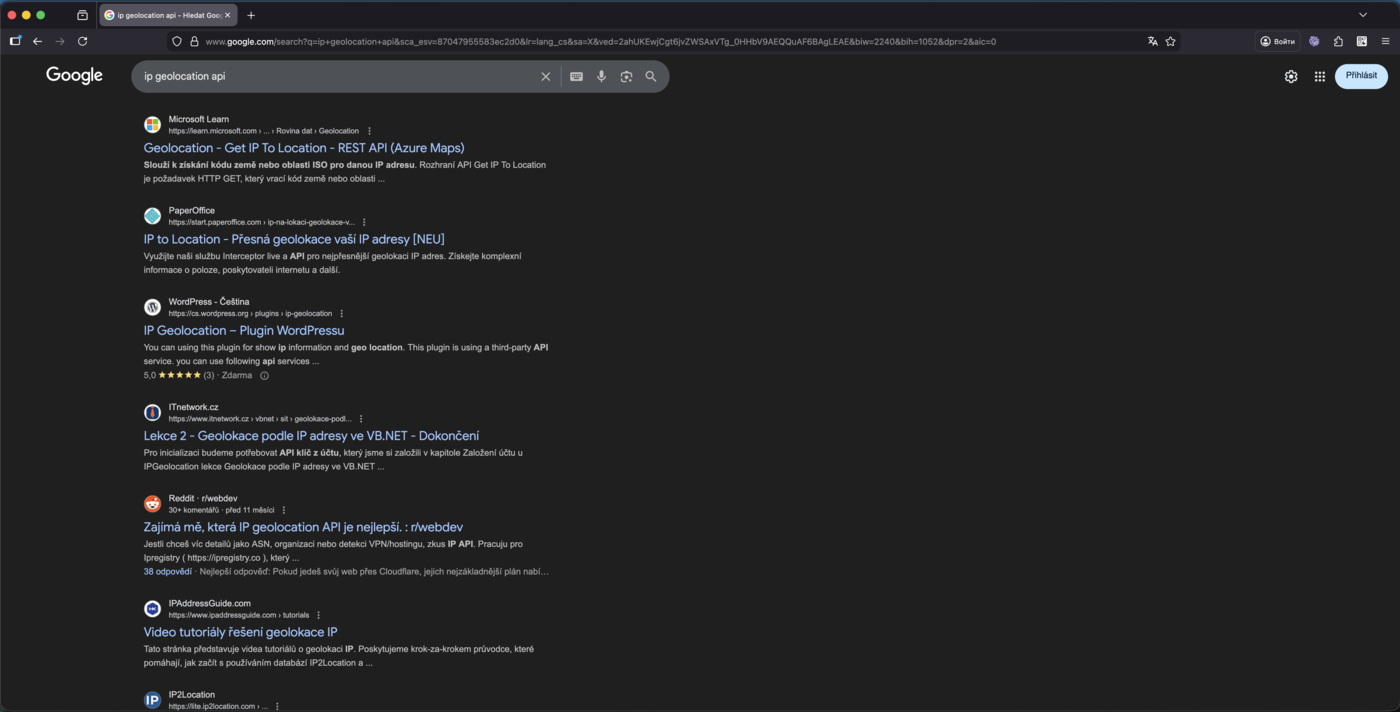
Task: Clear the search query with the X
Action: point(545,76)
